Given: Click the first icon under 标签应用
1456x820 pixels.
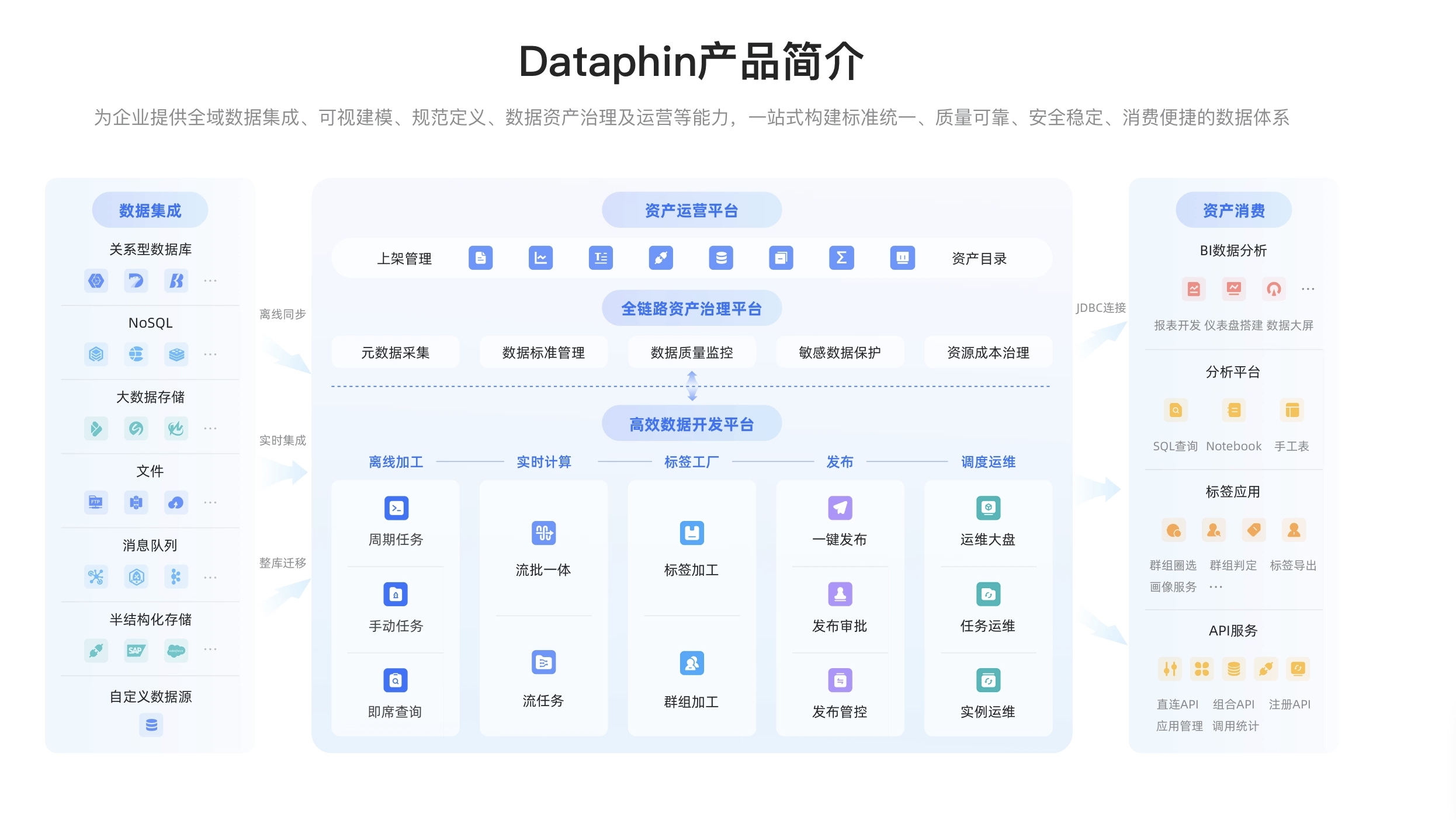Looking at the screenshot, I should (x=1174, y=530).
